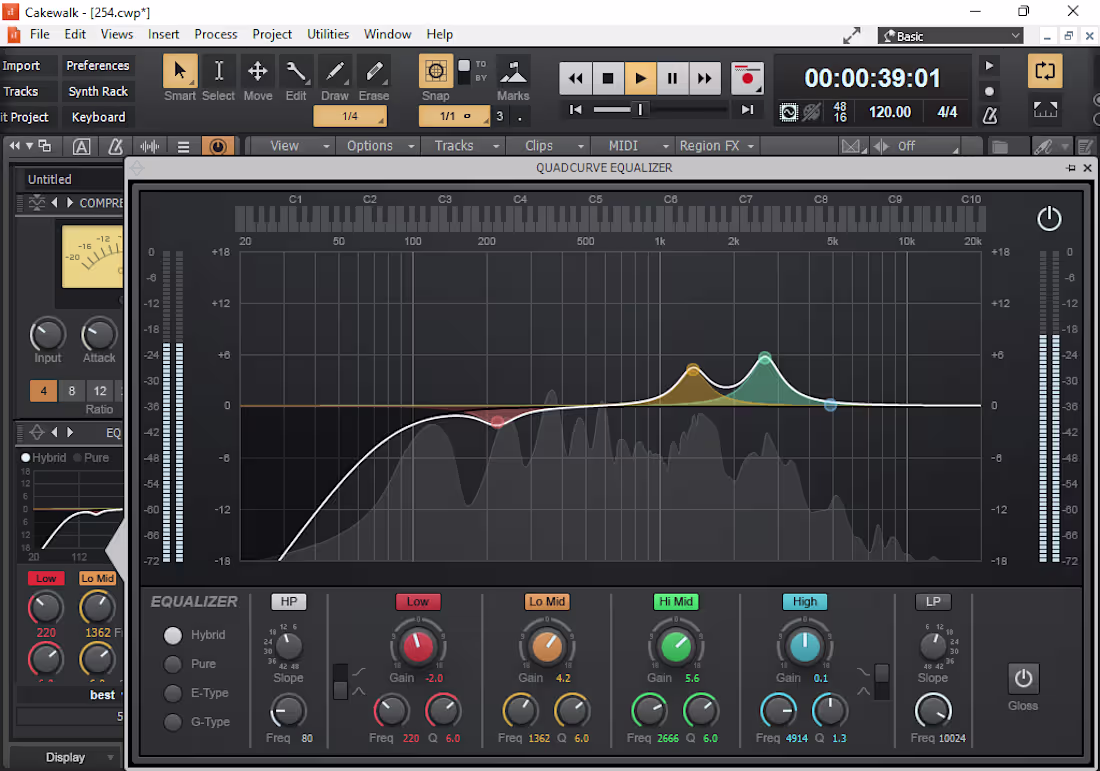1100x771 pixels.
Task: Open the Region FX dropdown menu
Action: click(716, 146)
